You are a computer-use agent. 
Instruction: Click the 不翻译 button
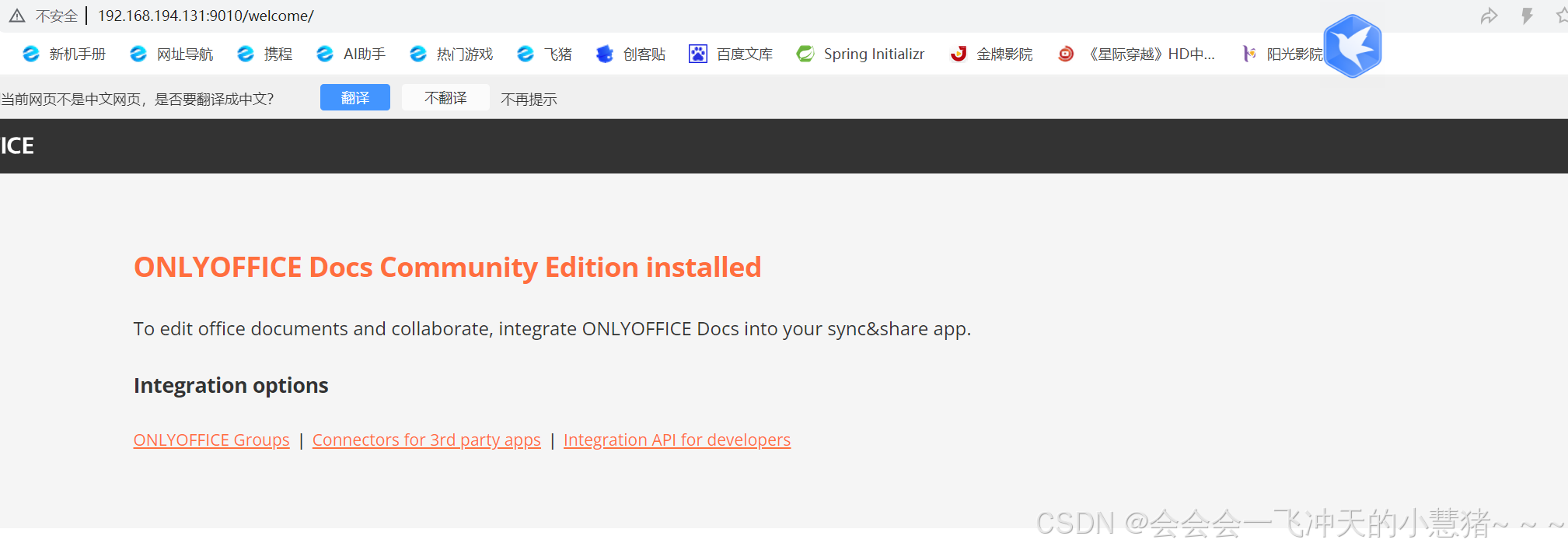point(445,98)
